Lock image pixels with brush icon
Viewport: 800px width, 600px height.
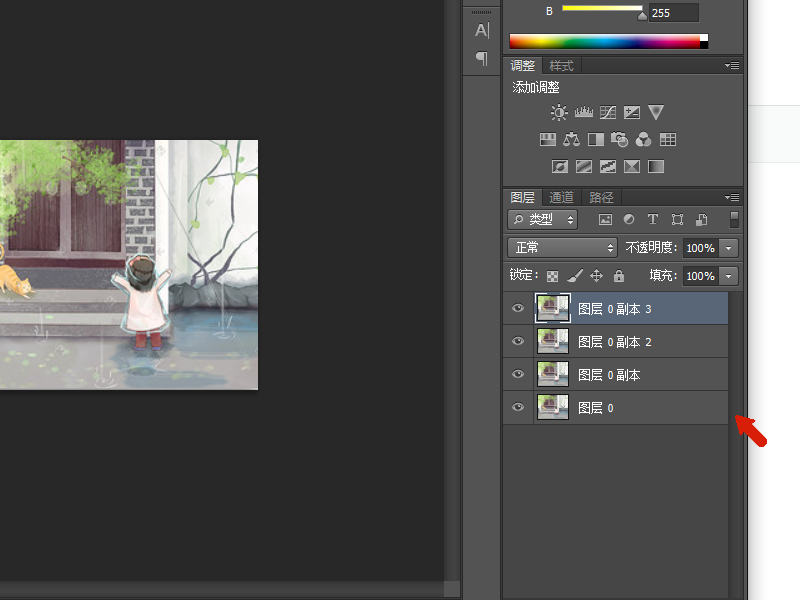tap(575, 276)
